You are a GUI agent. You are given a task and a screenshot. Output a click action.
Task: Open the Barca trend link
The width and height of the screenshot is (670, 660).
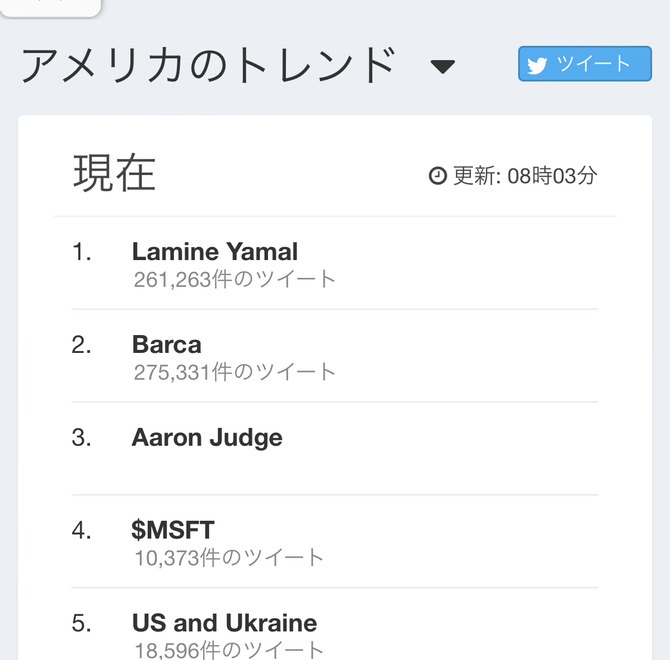click(x=166, y=345)
